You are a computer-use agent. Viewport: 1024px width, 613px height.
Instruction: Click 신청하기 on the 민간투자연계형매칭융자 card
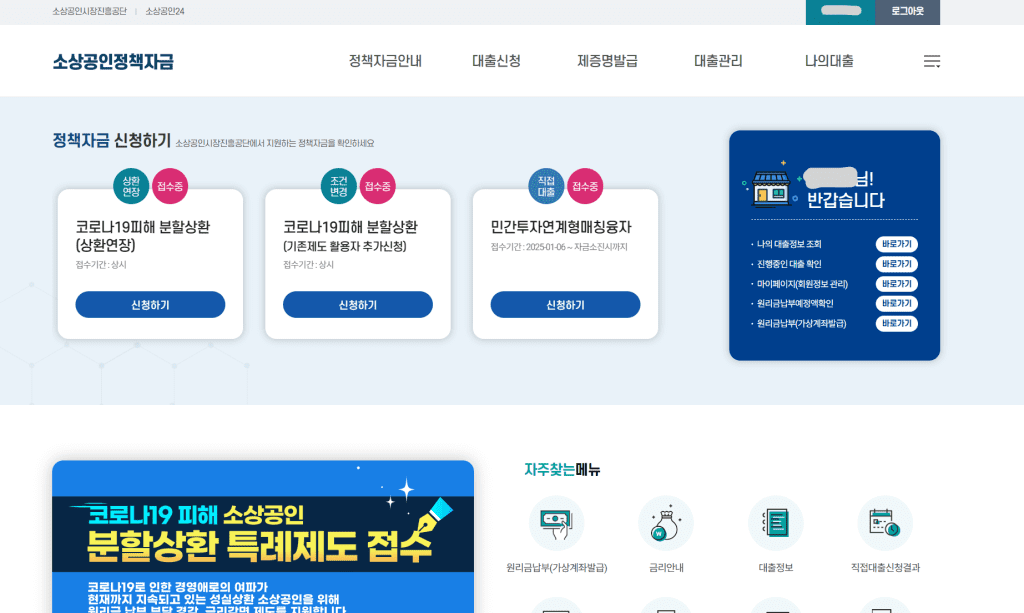point(565,304)
